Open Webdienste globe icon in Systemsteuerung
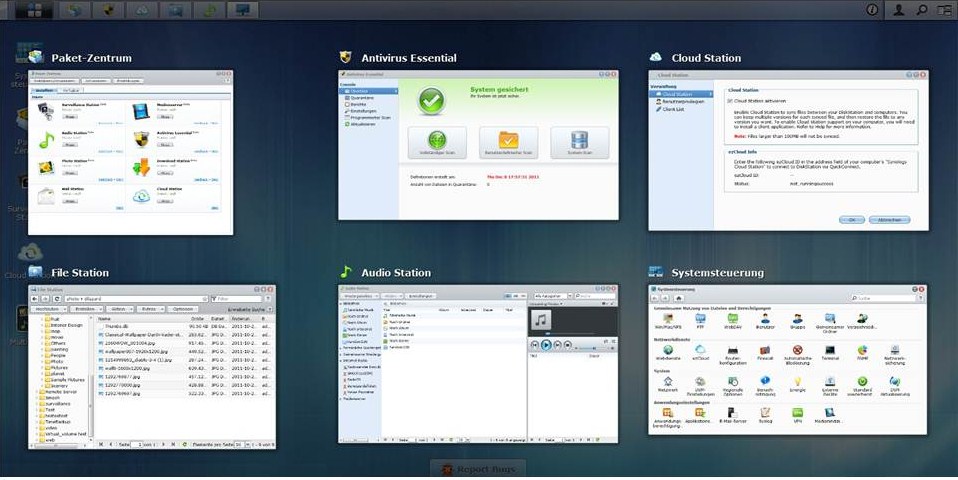This screenshot has width=958, height=480. tap(668, 354)
